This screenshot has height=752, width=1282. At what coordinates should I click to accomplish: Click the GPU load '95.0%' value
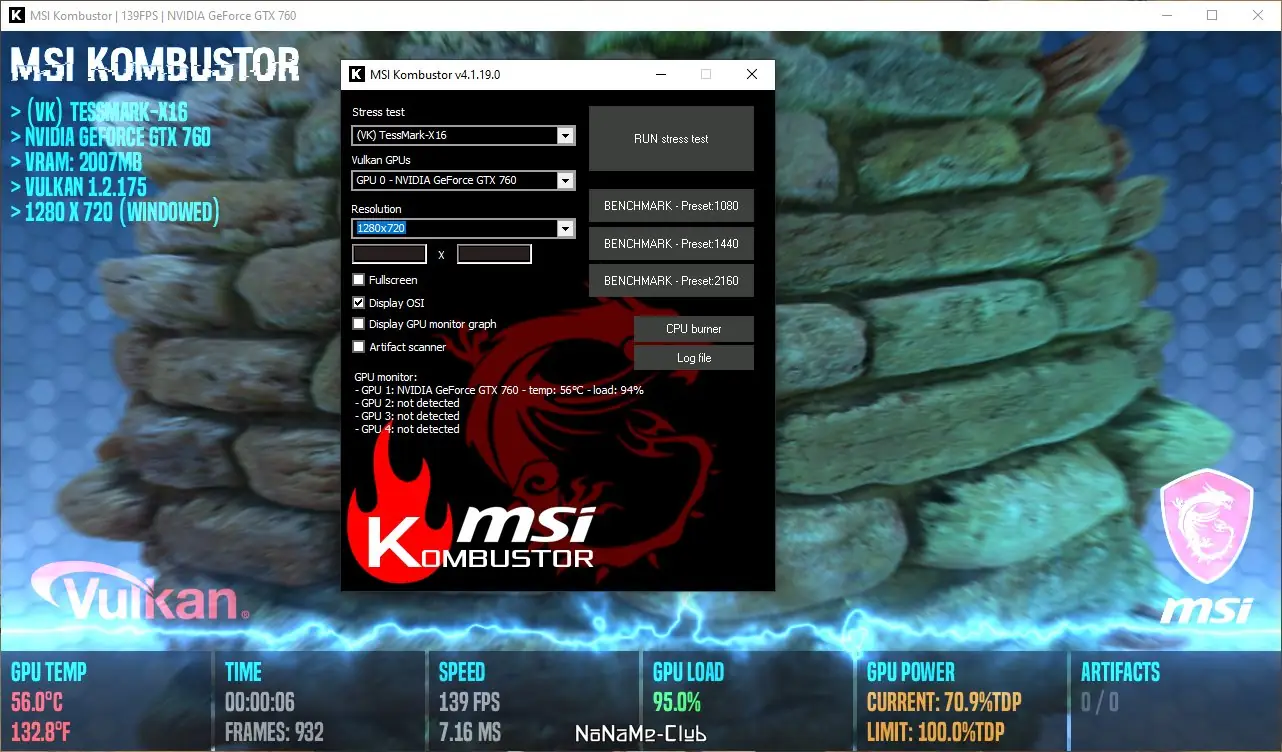point(677,702)
